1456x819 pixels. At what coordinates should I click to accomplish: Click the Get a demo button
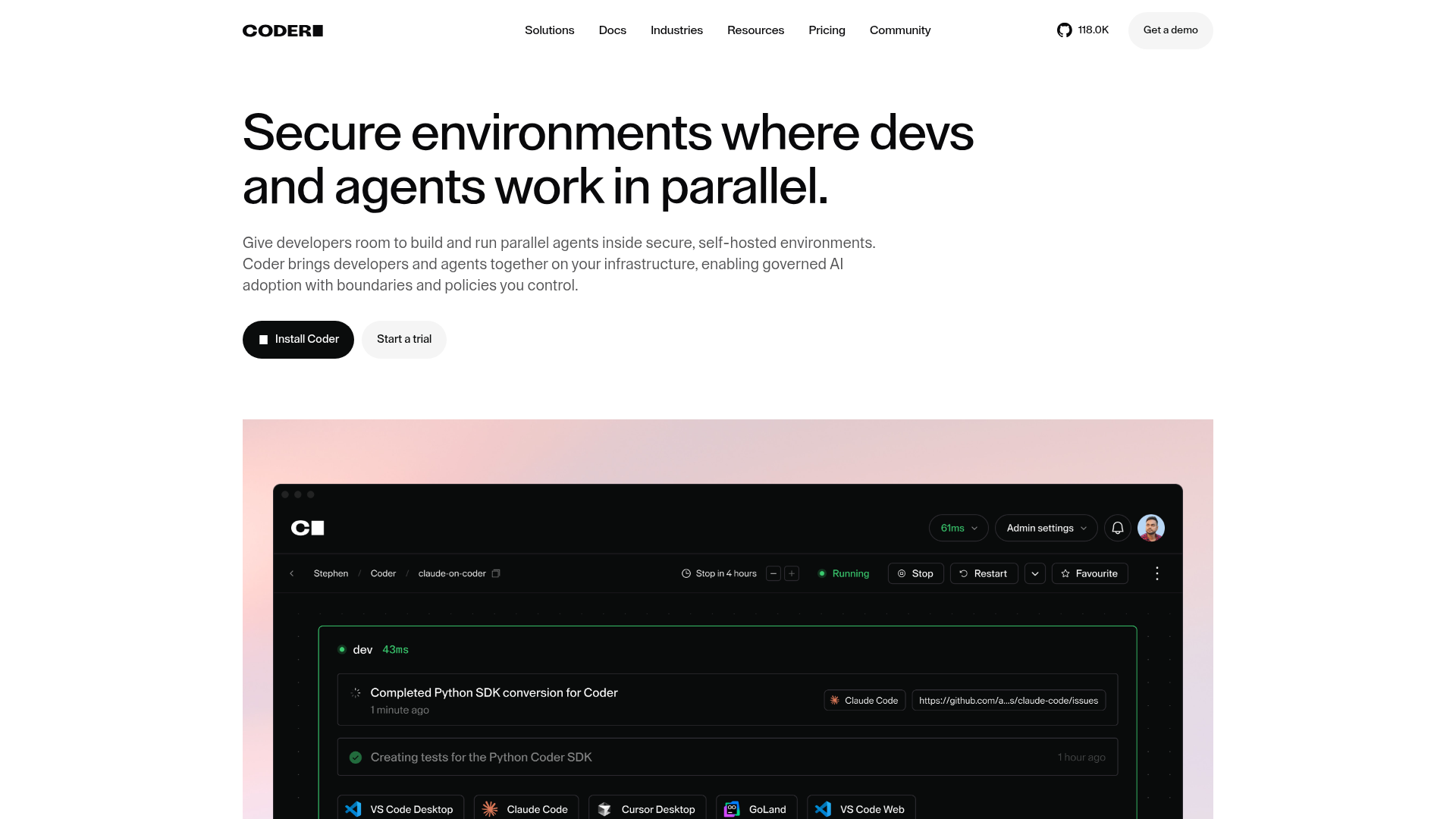1170,30
